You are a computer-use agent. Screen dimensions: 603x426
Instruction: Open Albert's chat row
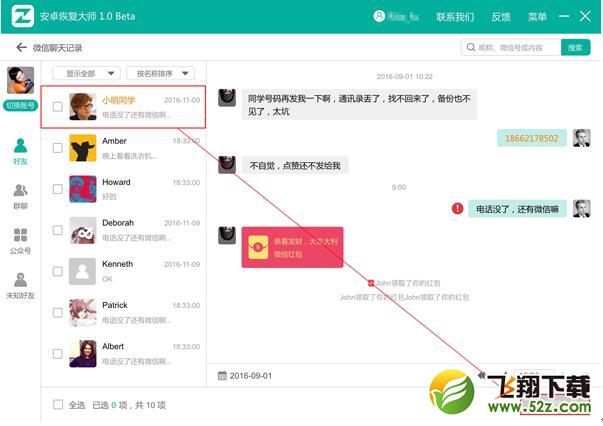pyautogui.click(x=123, y=353)
